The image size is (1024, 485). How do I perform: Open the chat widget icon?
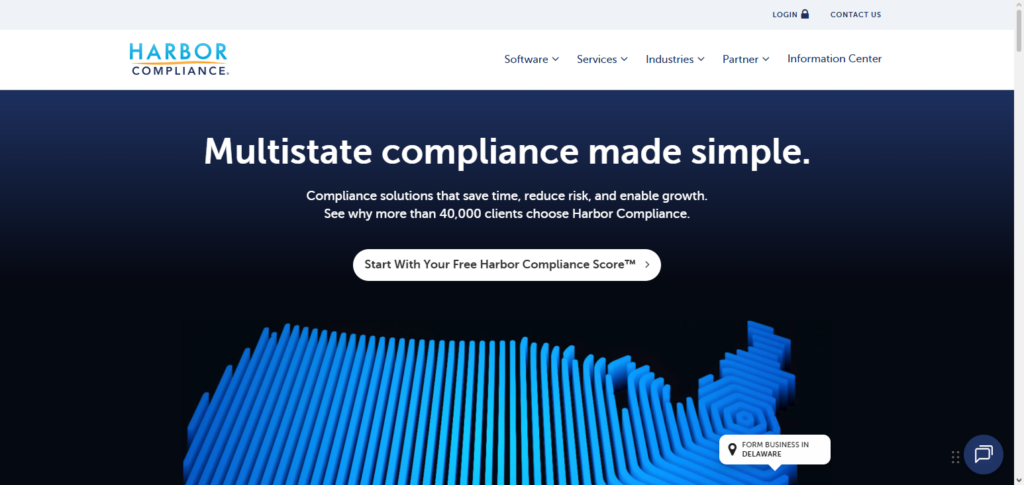(x=984, y=454)
